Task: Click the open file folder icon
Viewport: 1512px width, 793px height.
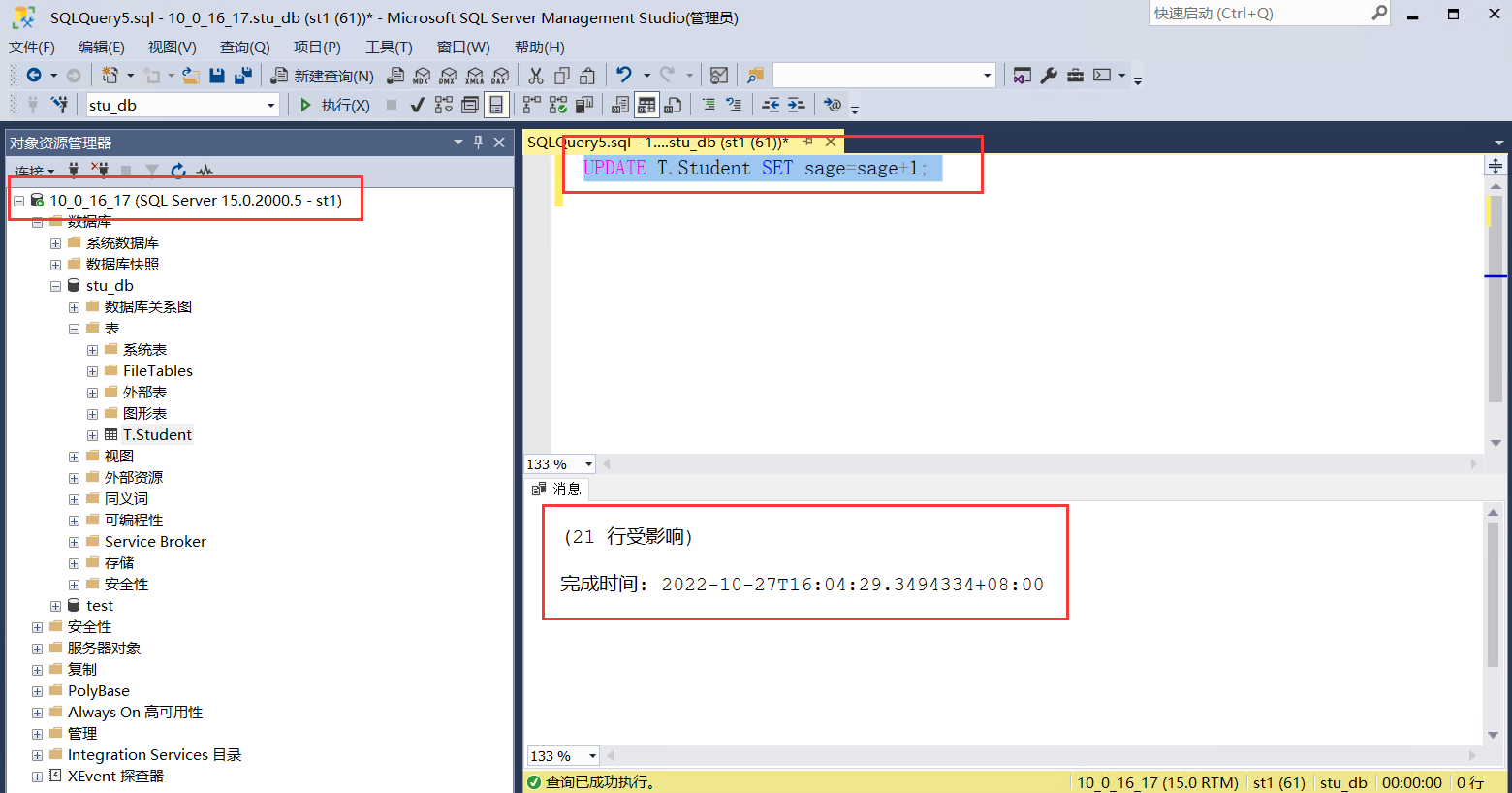Action: tap(191, 76)
